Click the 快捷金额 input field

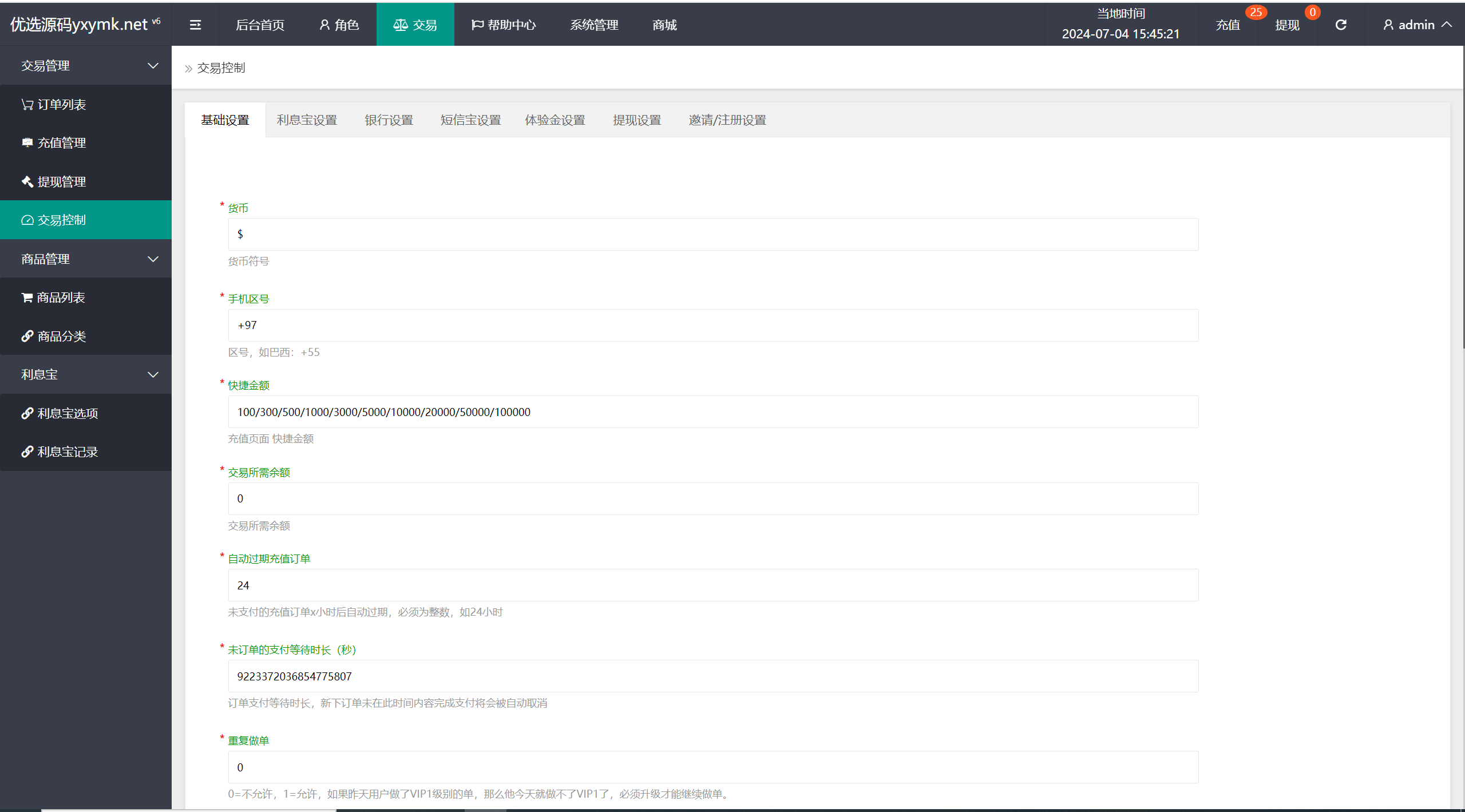coord(712,412)
